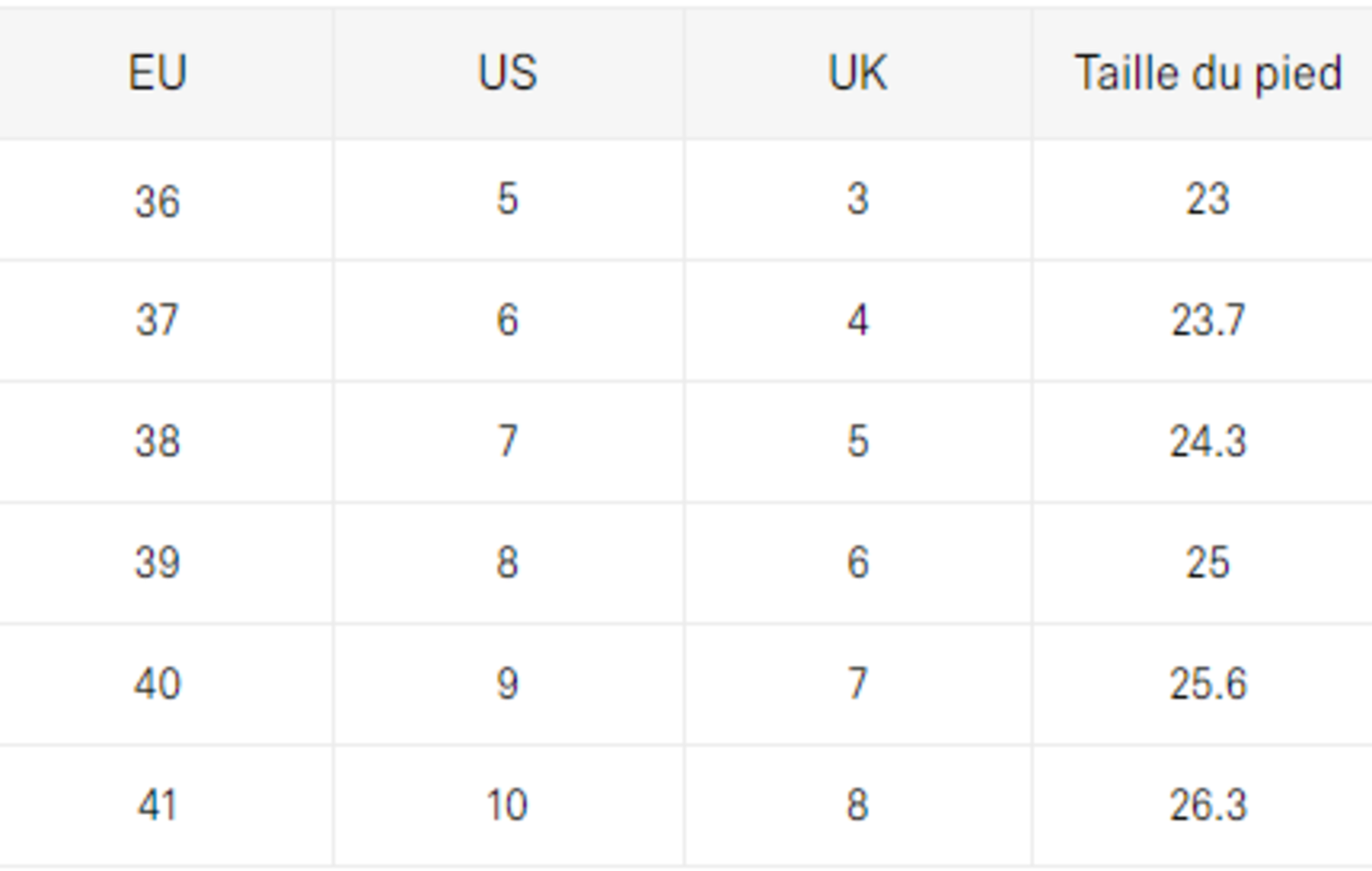This screenshot has width=1372, height=871.
Task: Click the Taille du pied header
Action: coord(1208,73)
